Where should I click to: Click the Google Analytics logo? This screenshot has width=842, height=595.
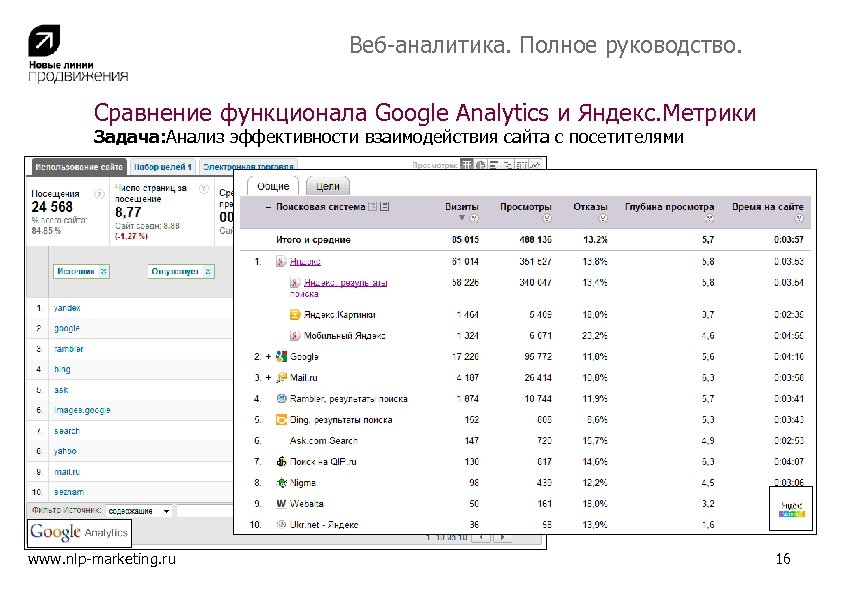79,533
